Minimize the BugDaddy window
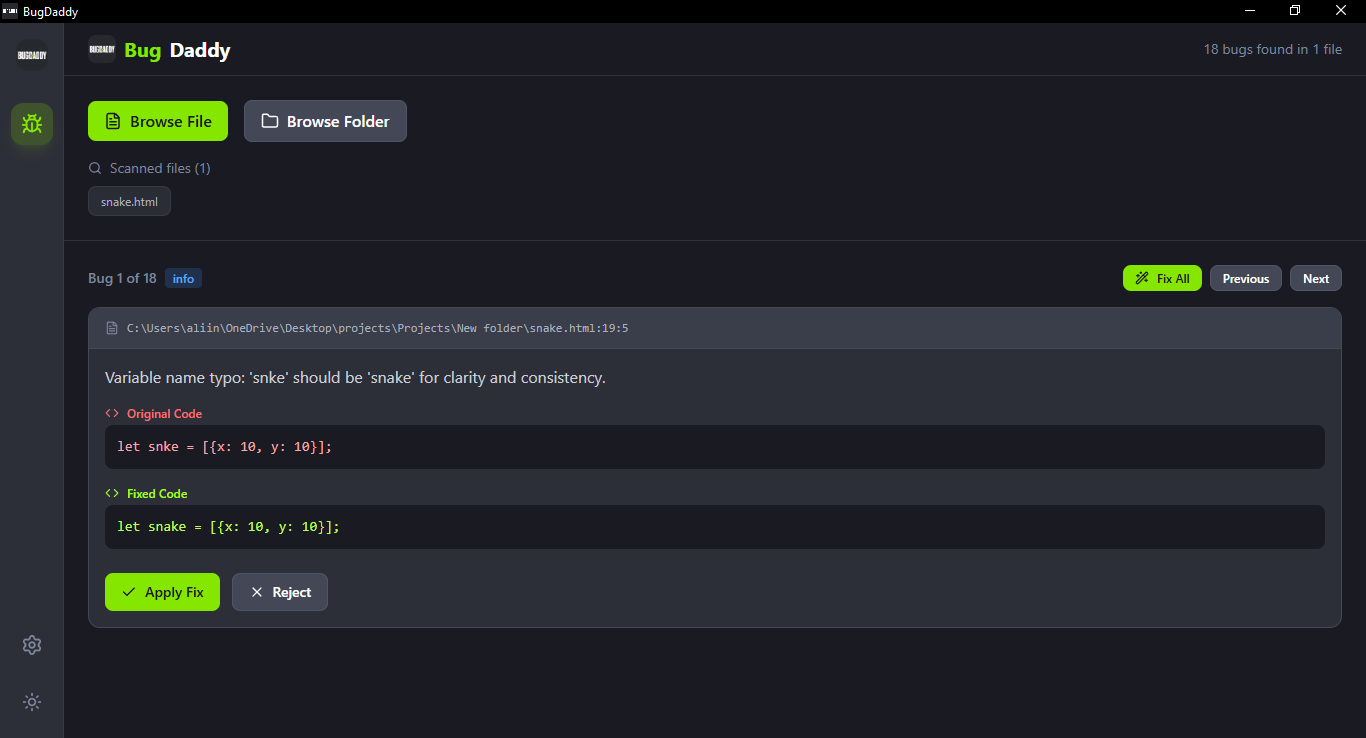Viewport: 1366px width, 738px height. tap(1250, 11)
